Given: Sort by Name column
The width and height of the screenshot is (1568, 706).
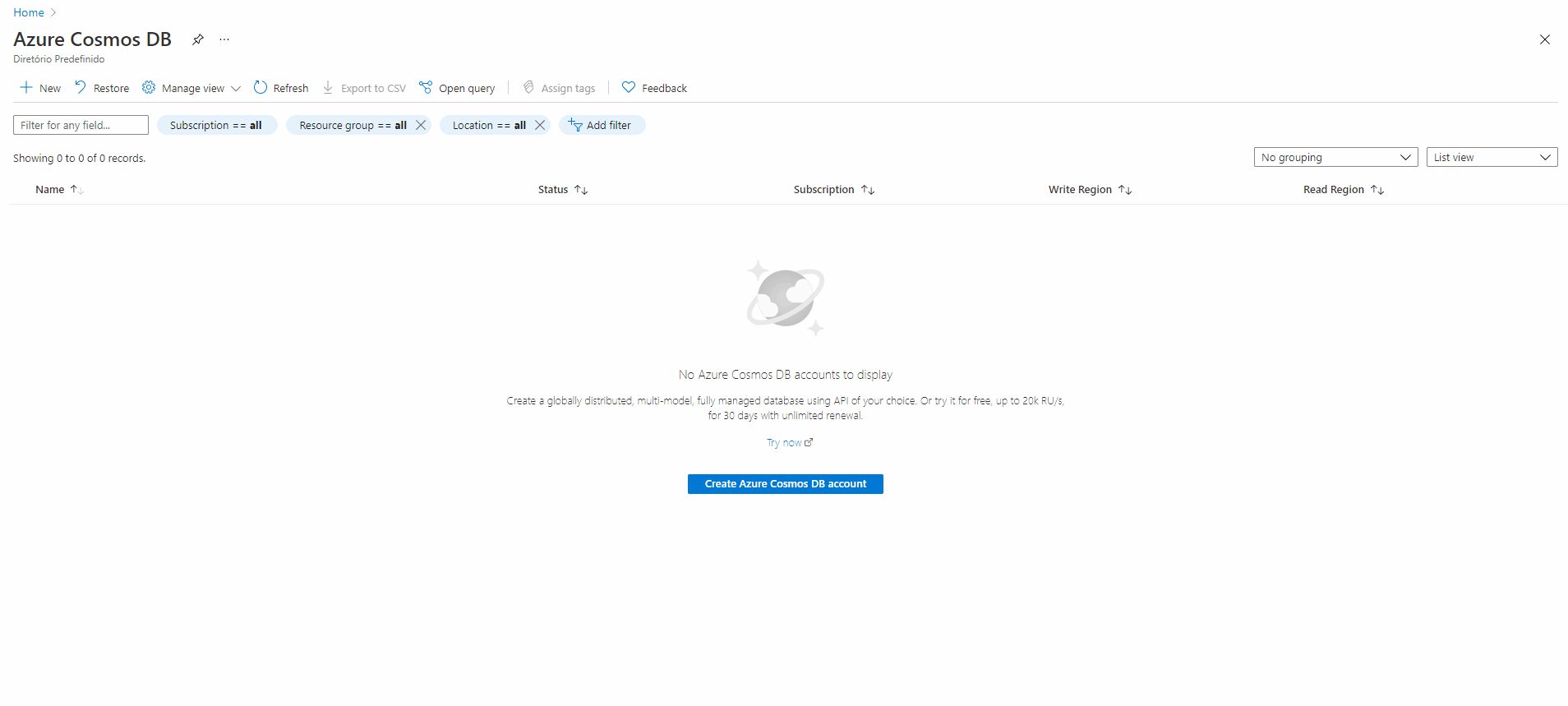Looking at the screenshot, I should 59,189.
